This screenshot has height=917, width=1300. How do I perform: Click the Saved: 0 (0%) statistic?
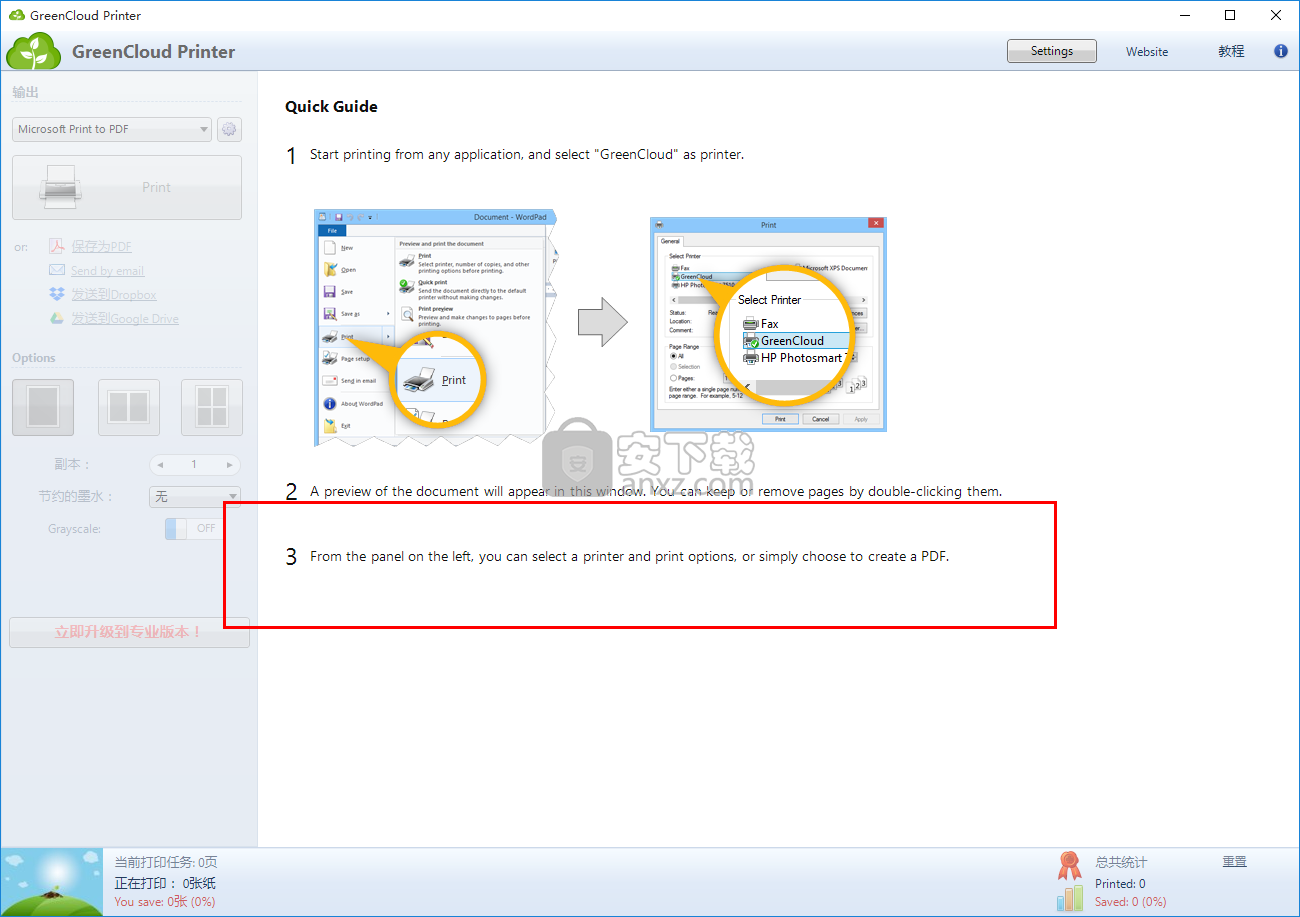[1130, 902]
